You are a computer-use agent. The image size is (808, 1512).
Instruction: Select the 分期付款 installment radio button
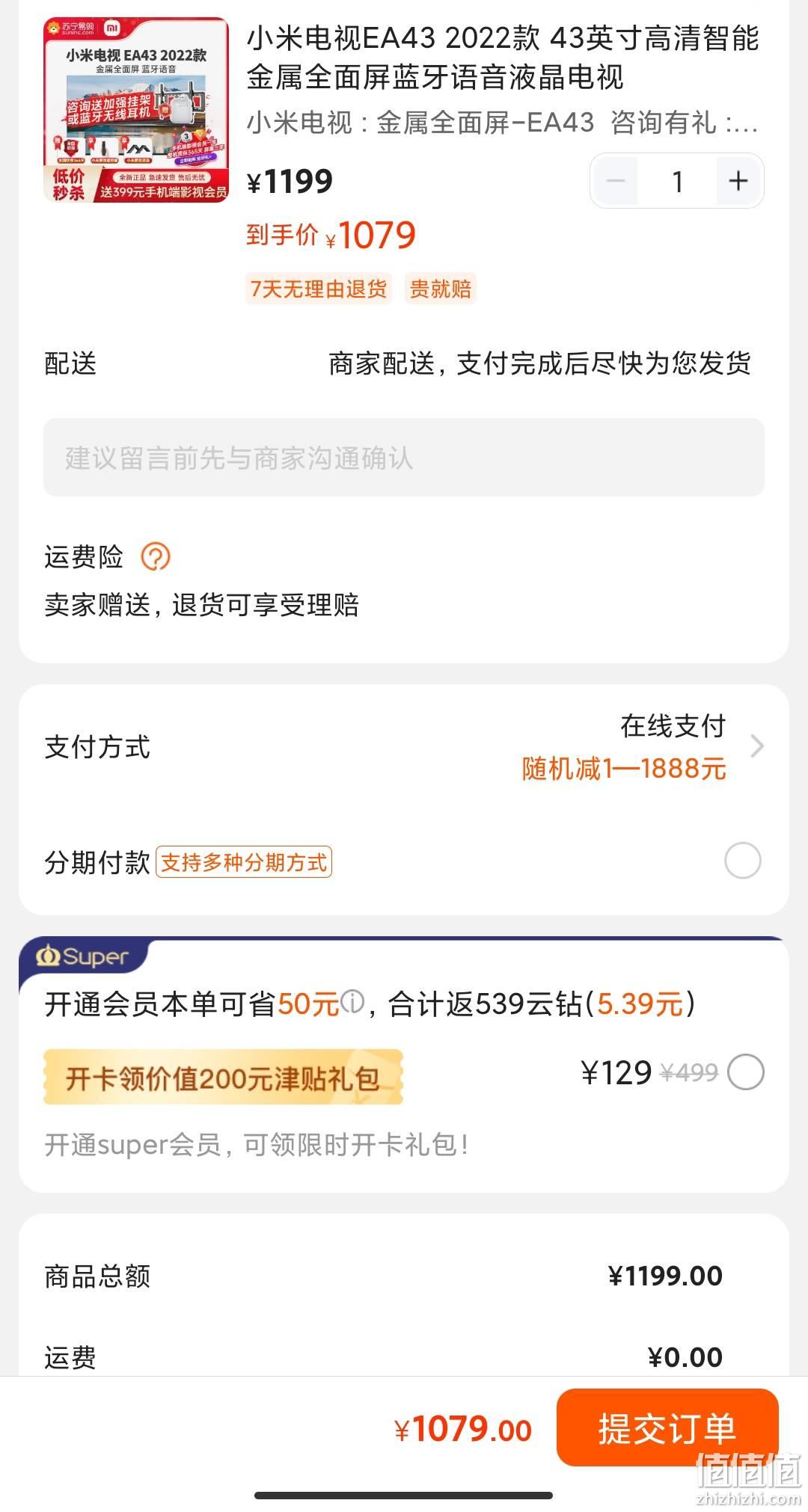[x=742, y=861]
